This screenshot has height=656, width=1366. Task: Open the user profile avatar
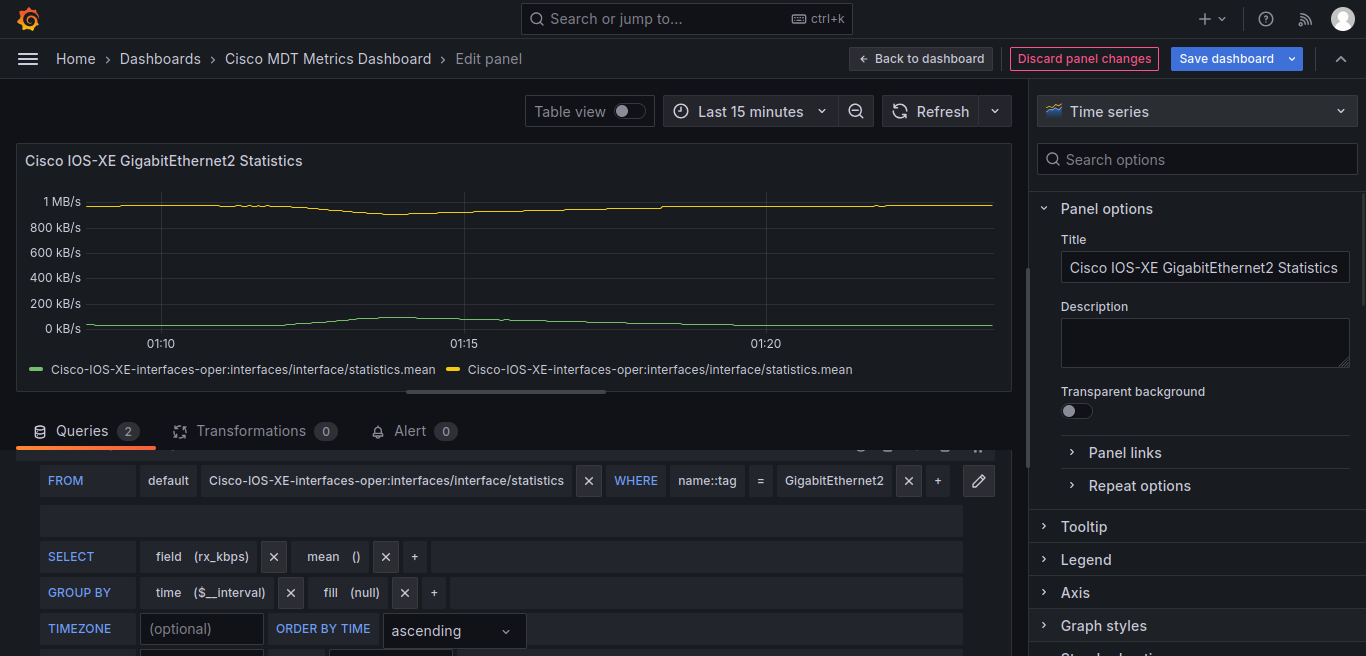[x=1343, y=19]
